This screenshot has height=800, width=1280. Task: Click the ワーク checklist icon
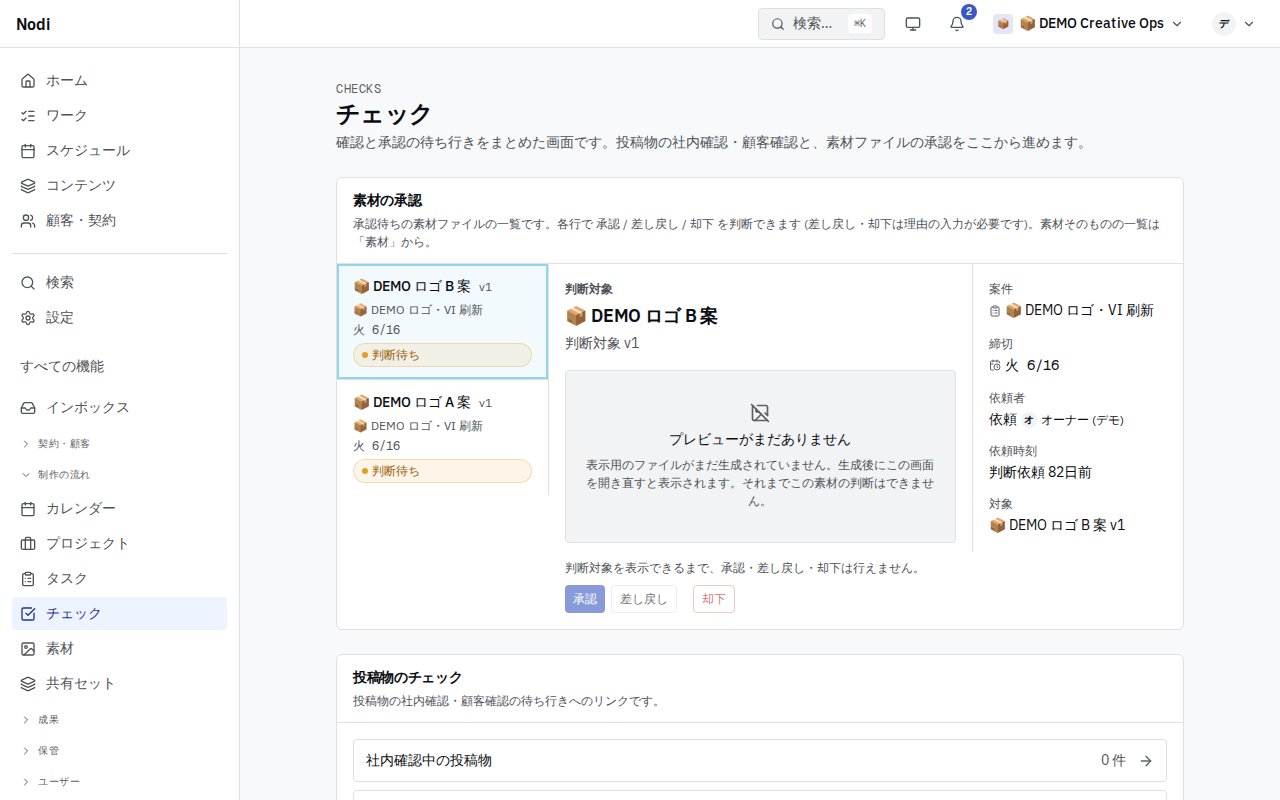(28, 115)
